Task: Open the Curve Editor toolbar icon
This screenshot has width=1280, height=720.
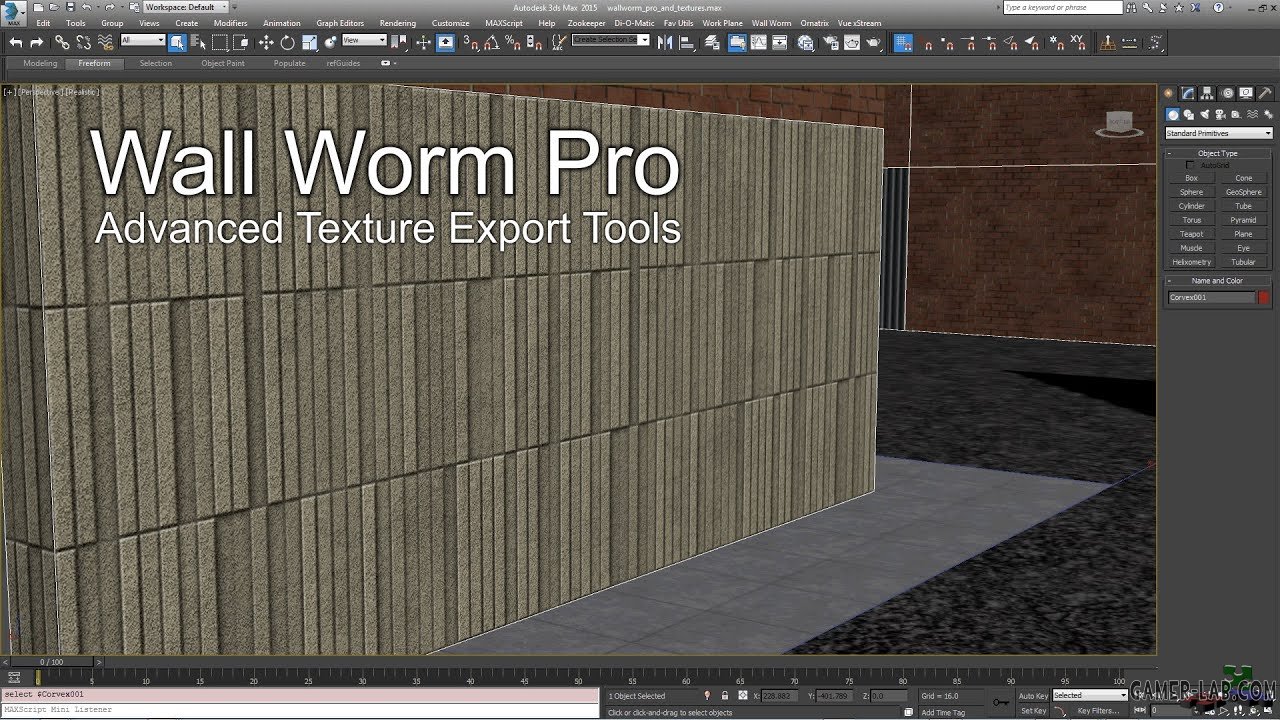Action: coord(758,42)
